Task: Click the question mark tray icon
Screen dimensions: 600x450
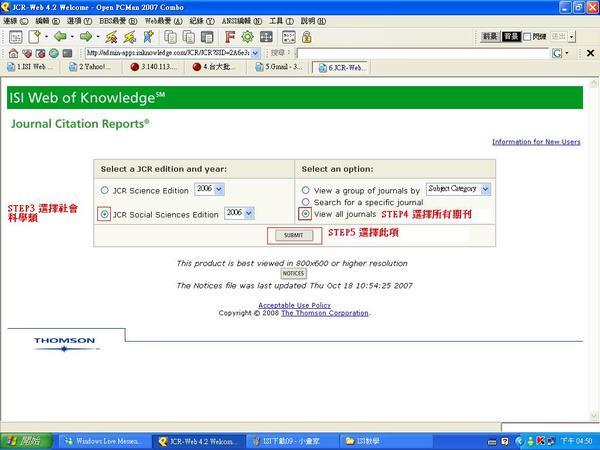Action: [505, 442]
